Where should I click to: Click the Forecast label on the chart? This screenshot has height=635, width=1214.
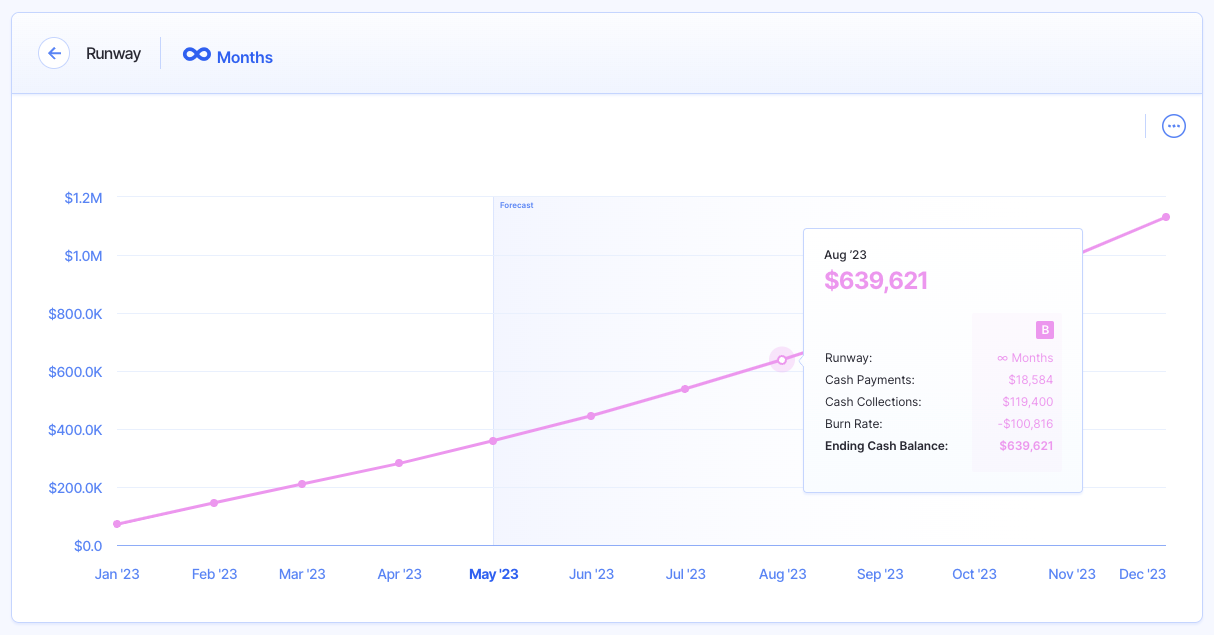pyautogui.click(x=516, y=204)
